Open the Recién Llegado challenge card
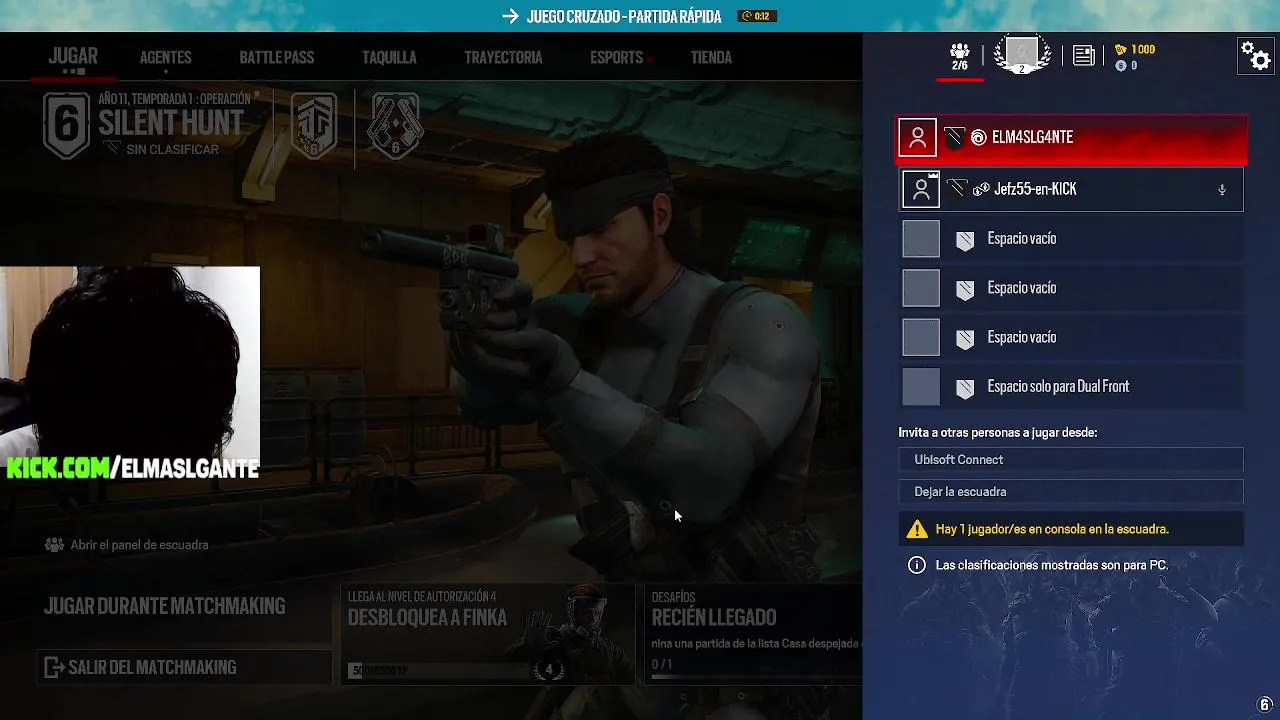Screen dimensions: 1280x720 [x=753, y=634]
